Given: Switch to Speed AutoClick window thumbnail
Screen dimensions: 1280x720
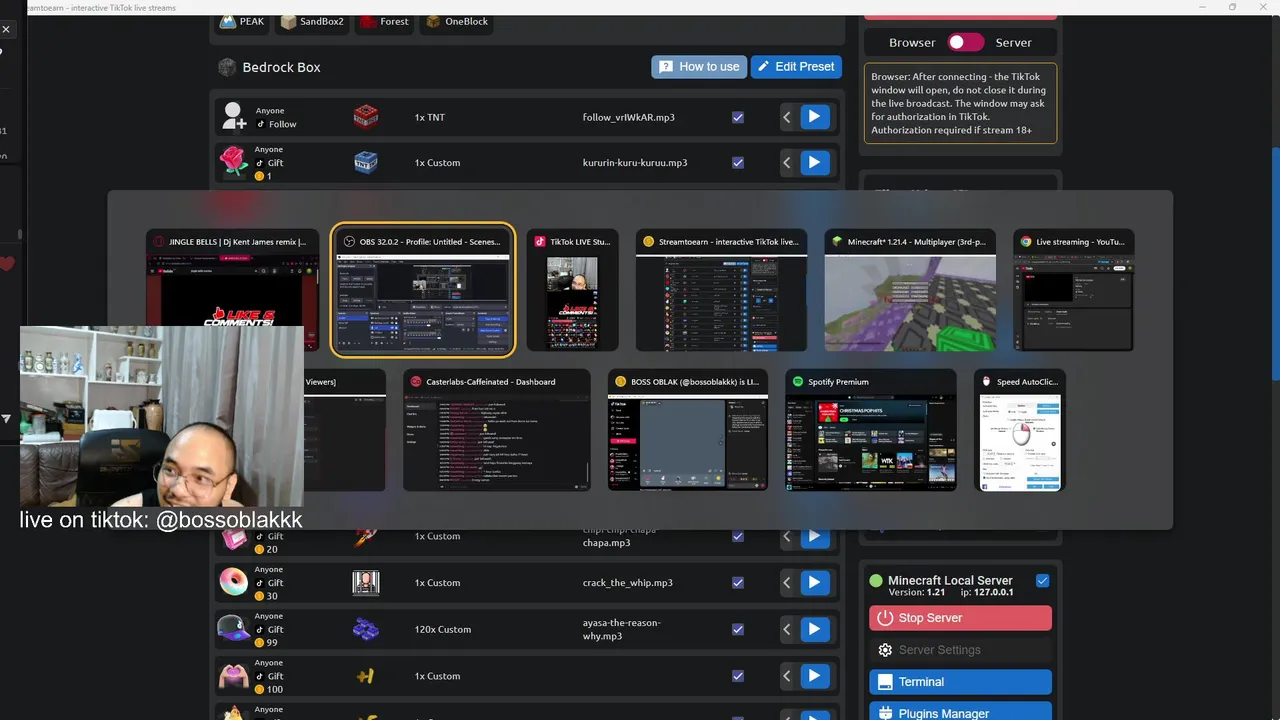Looking at the screenshot, I should click(1020, 430).
